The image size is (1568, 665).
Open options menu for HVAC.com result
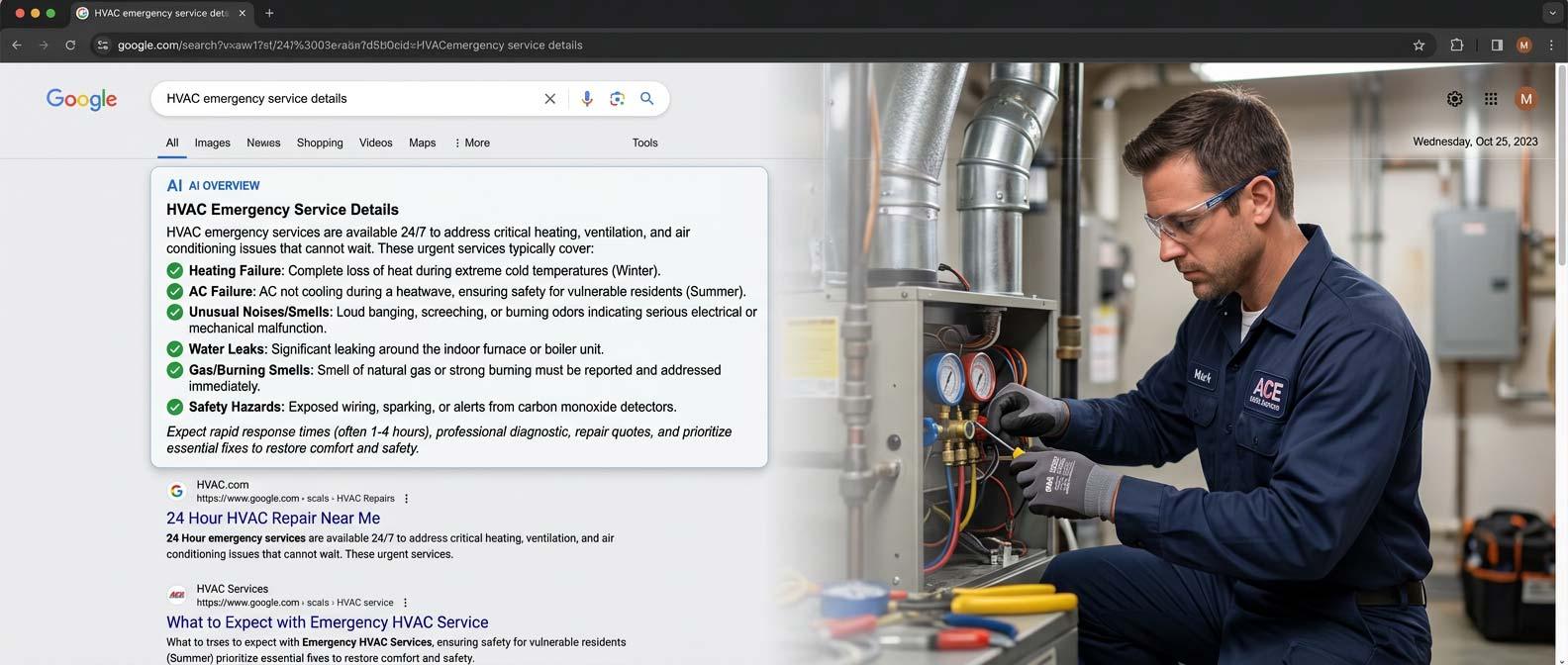click(x=406, y=499)
